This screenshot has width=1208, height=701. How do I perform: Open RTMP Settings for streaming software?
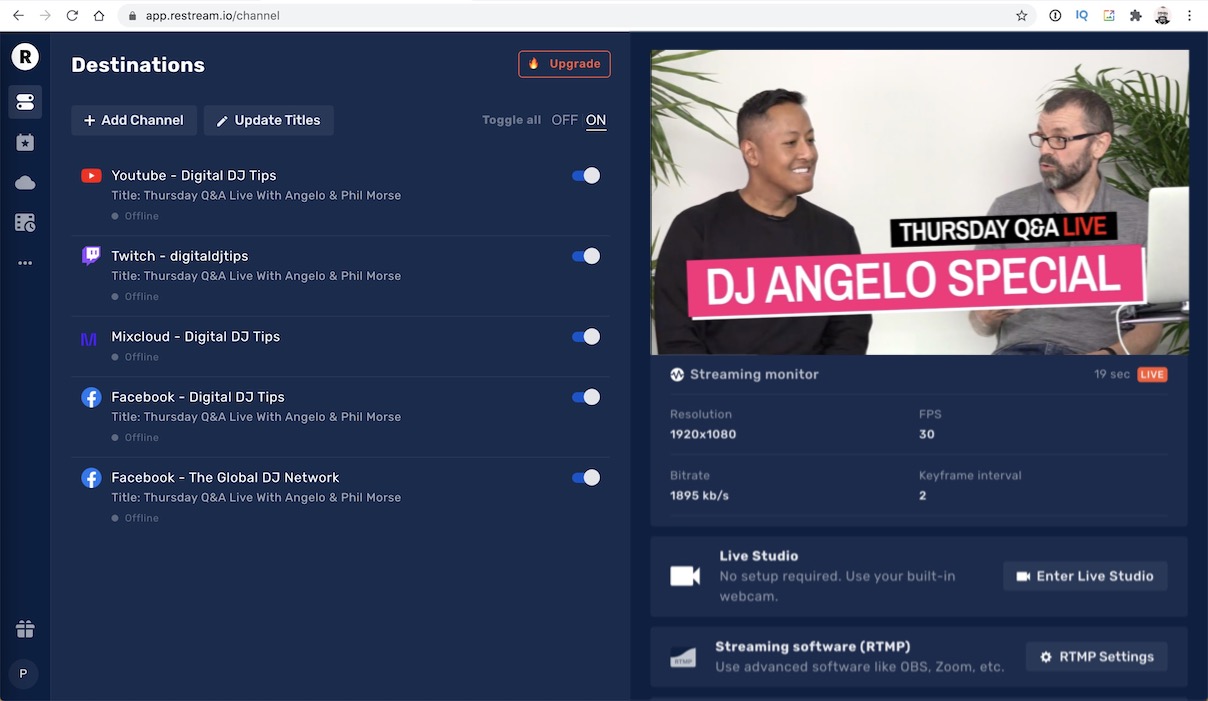point(1096,656)
